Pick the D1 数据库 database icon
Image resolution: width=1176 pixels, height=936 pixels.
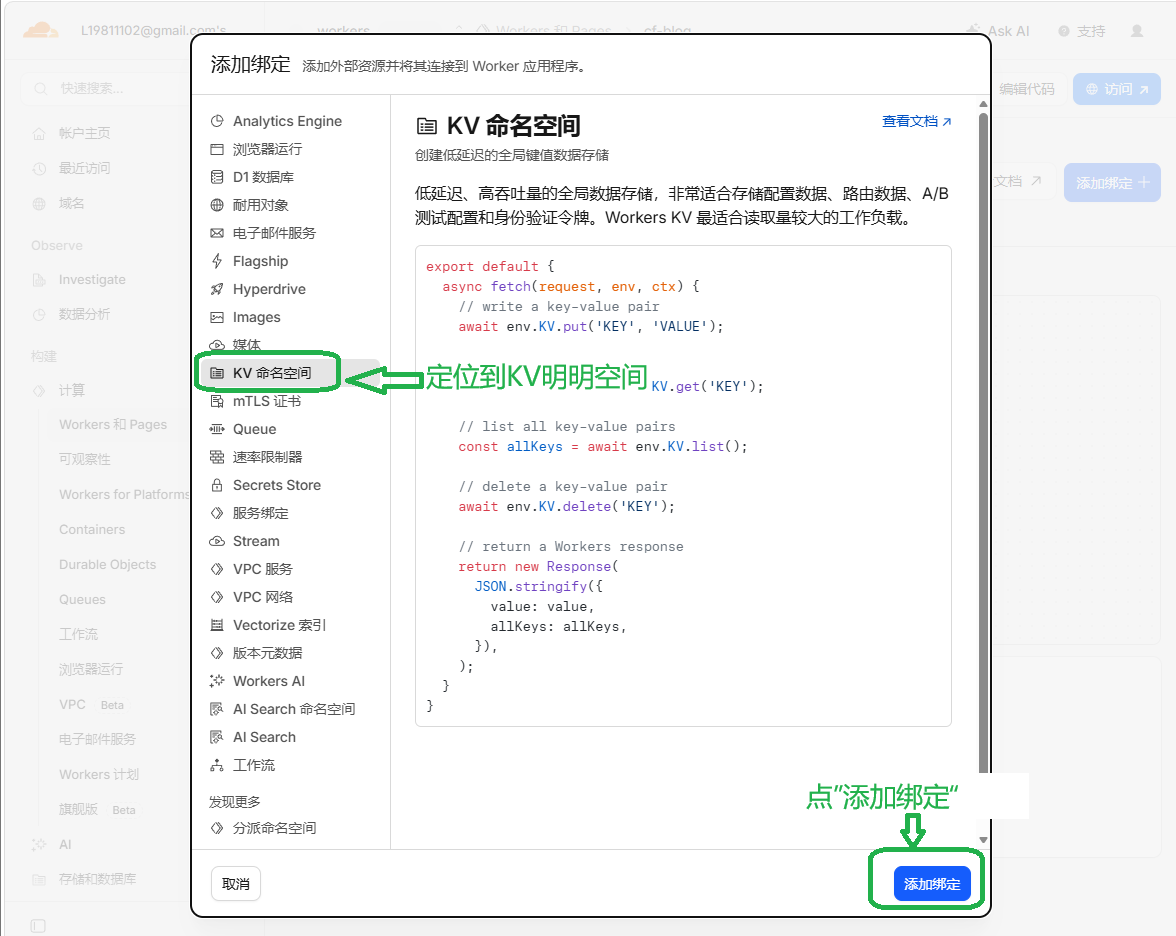pyautogui.click(x=217, y=177)
